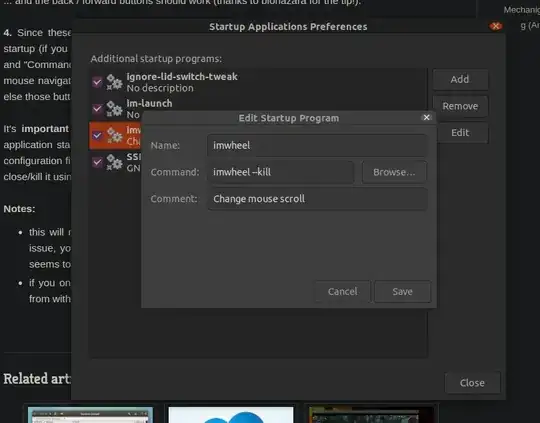Close the Startup Applications Preferences with Close button
The image size is (540, 423).
[x=472, y=383]
